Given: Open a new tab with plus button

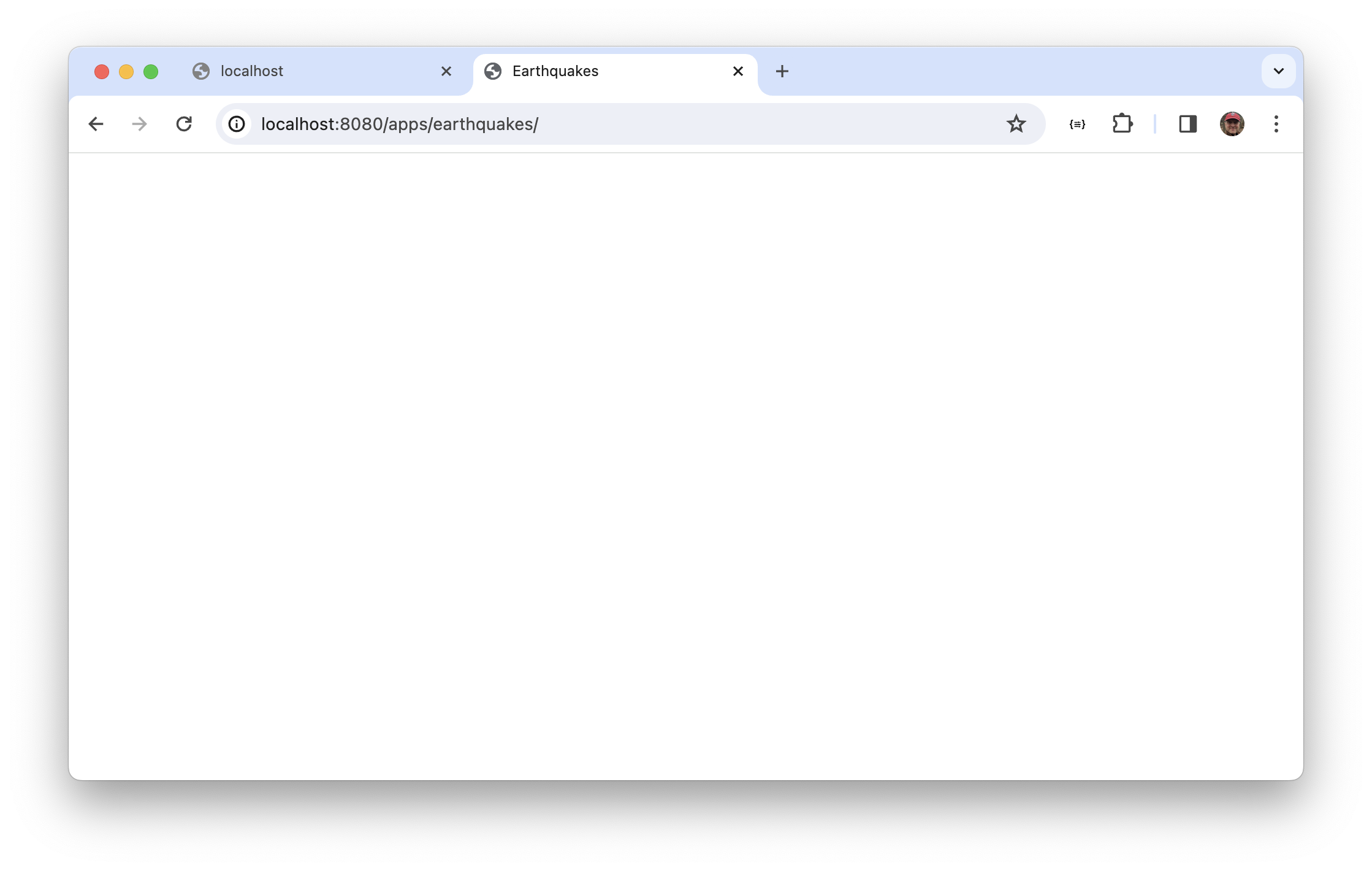Looking at the screenshot, I should click(782, 71).
